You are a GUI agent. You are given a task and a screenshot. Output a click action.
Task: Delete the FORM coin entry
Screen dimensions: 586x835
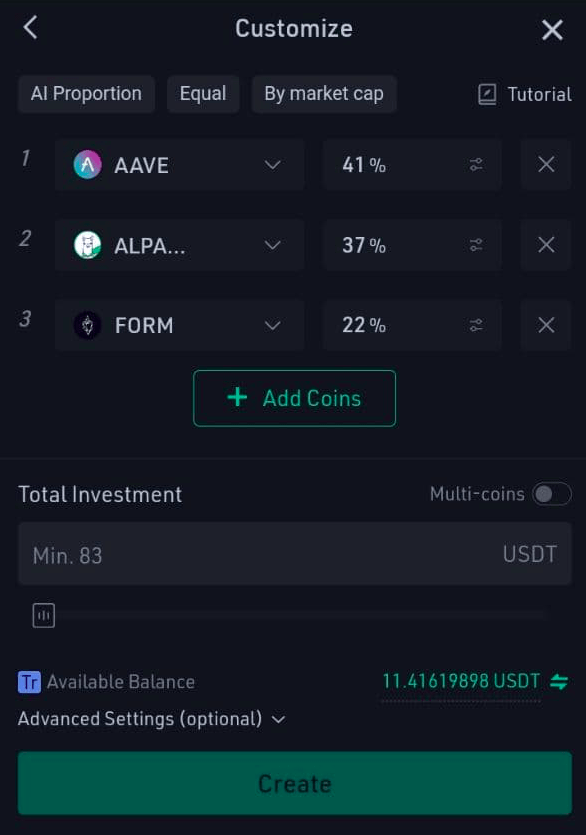(x=545, y=325)
